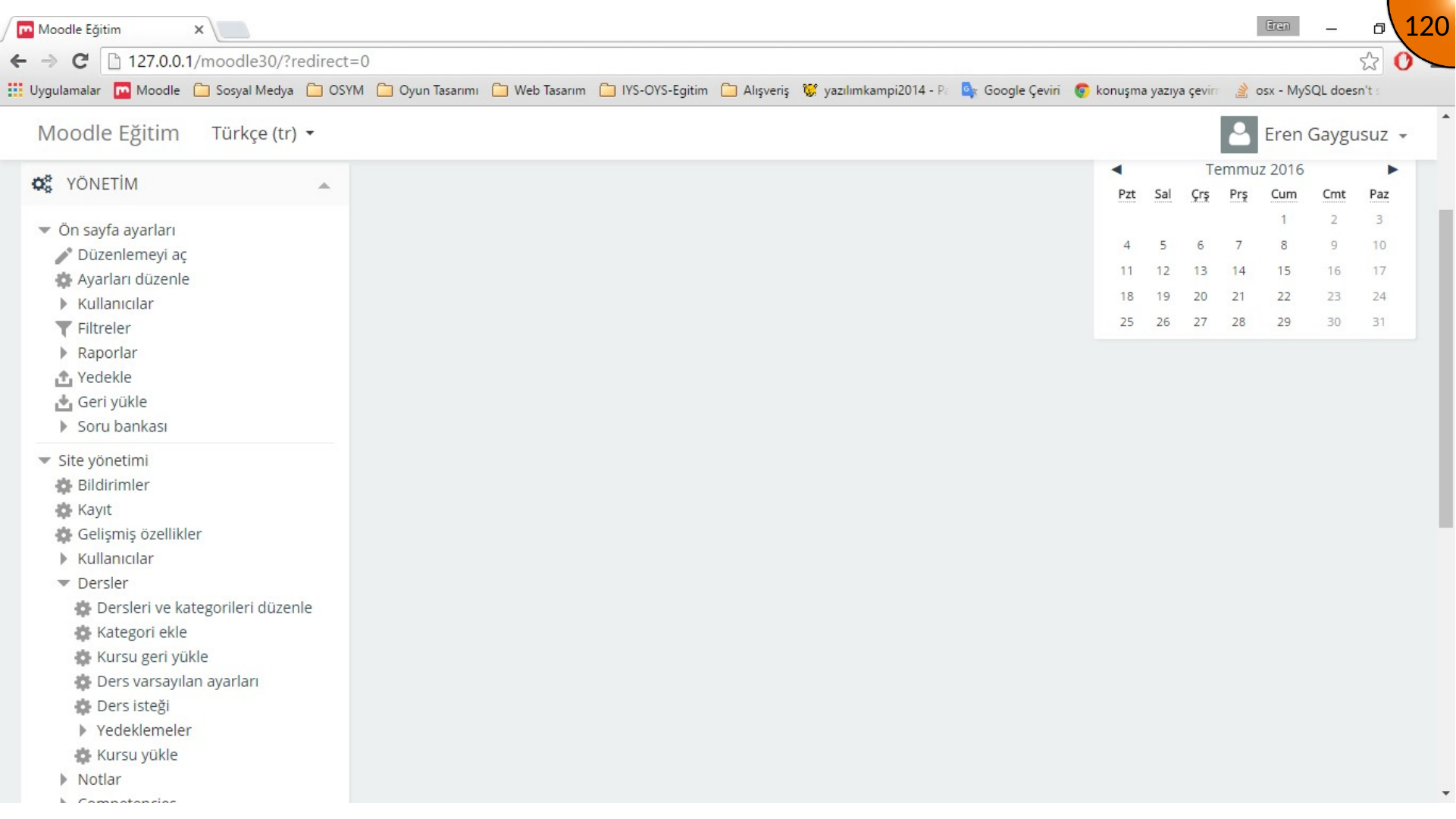Collapse the Dersler node

[x=64, y=583]
